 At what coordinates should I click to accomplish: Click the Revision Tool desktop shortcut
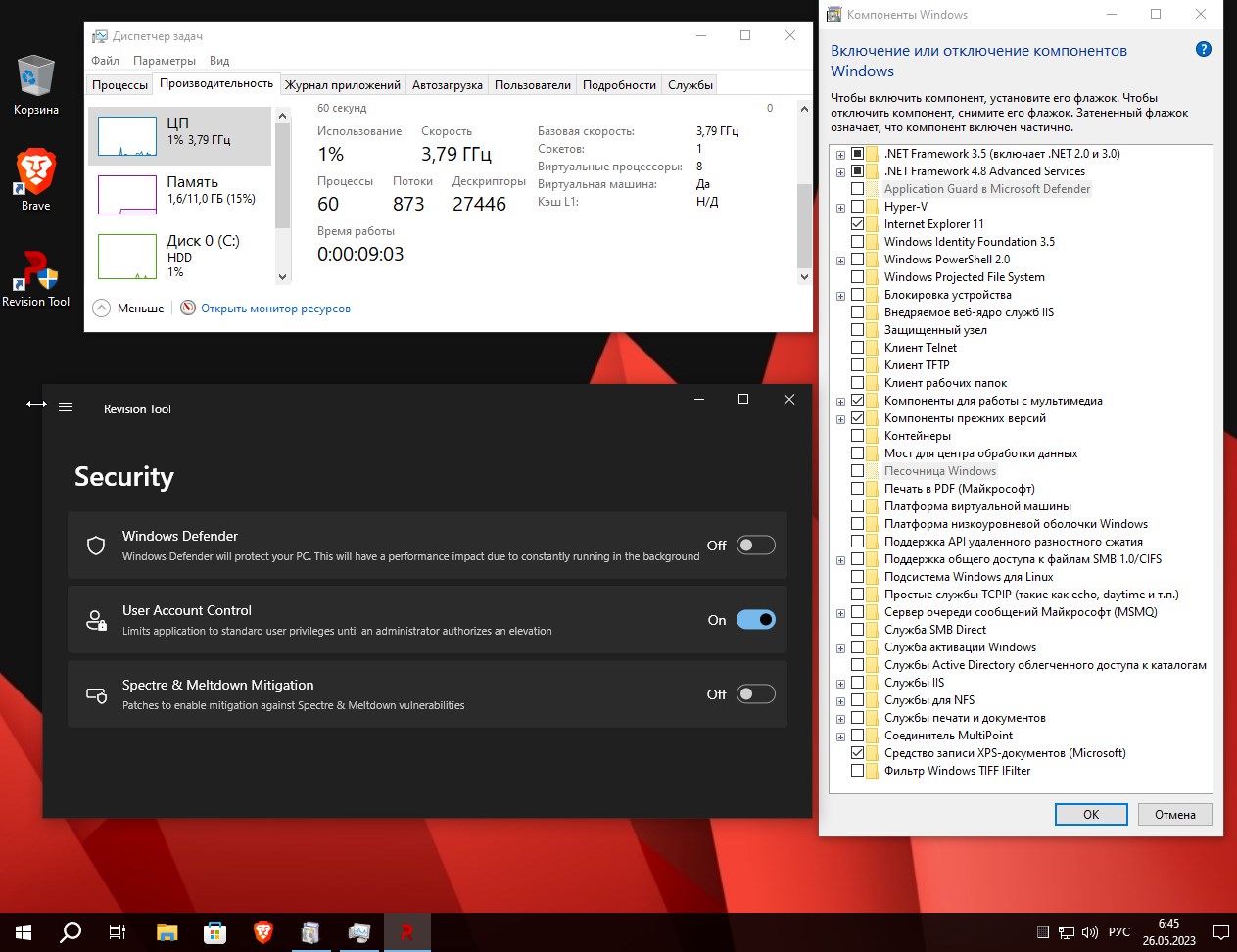click(x=36, y=274)
